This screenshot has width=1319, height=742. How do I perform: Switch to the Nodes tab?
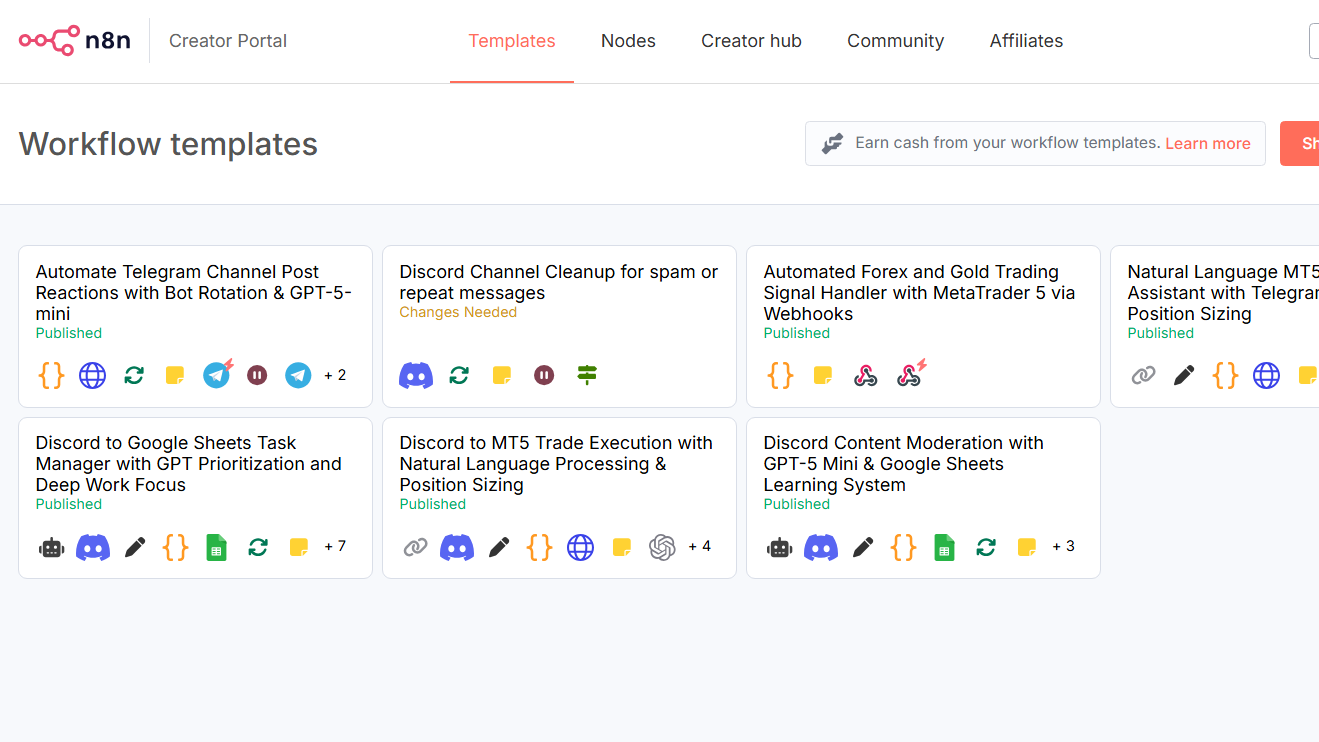pyautogui.click(x=628, y=41)
